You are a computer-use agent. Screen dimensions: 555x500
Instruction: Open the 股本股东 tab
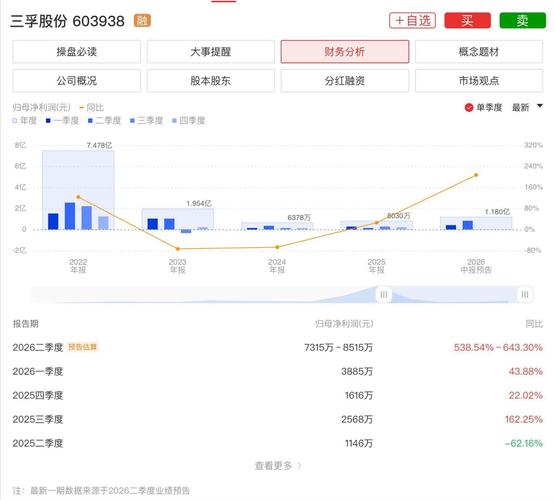[x=211, y=81]
